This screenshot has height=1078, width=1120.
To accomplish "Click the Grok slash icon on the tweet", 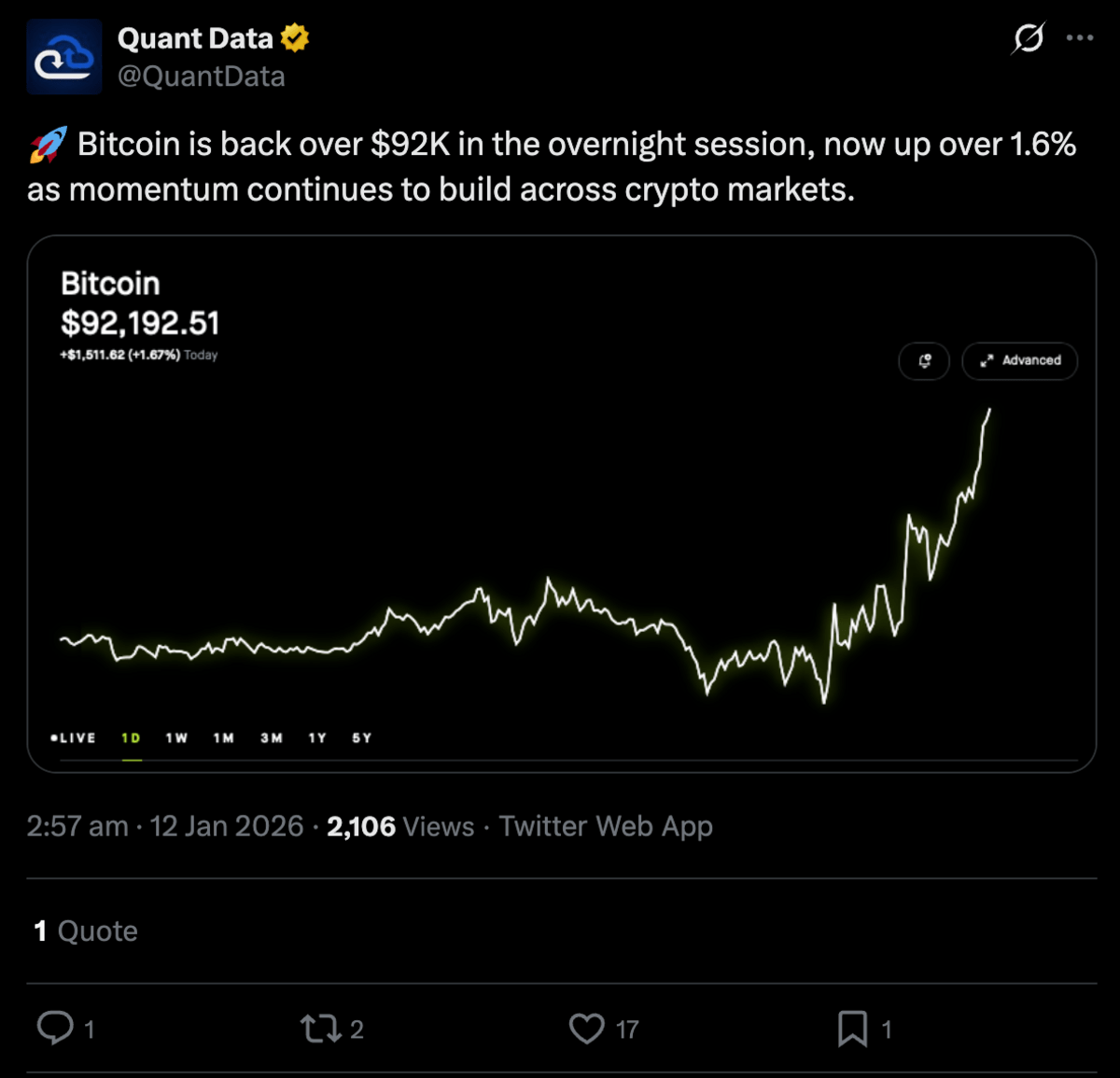I will click(1028, 39).
